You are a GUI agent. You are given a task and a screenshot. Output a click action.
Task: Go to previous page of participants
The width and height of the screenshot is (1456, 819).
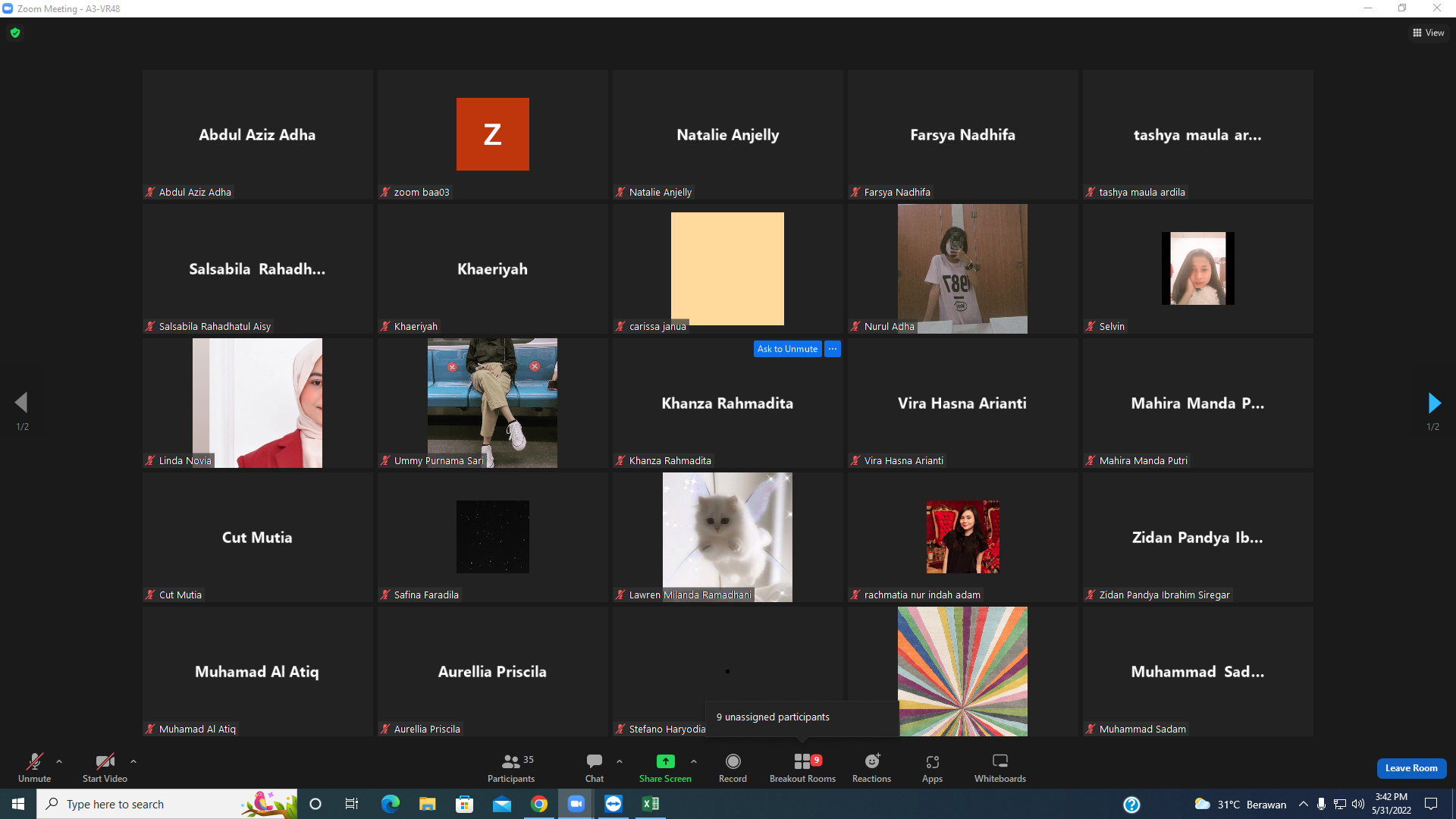pyautogui.click(x=22, y=403)
